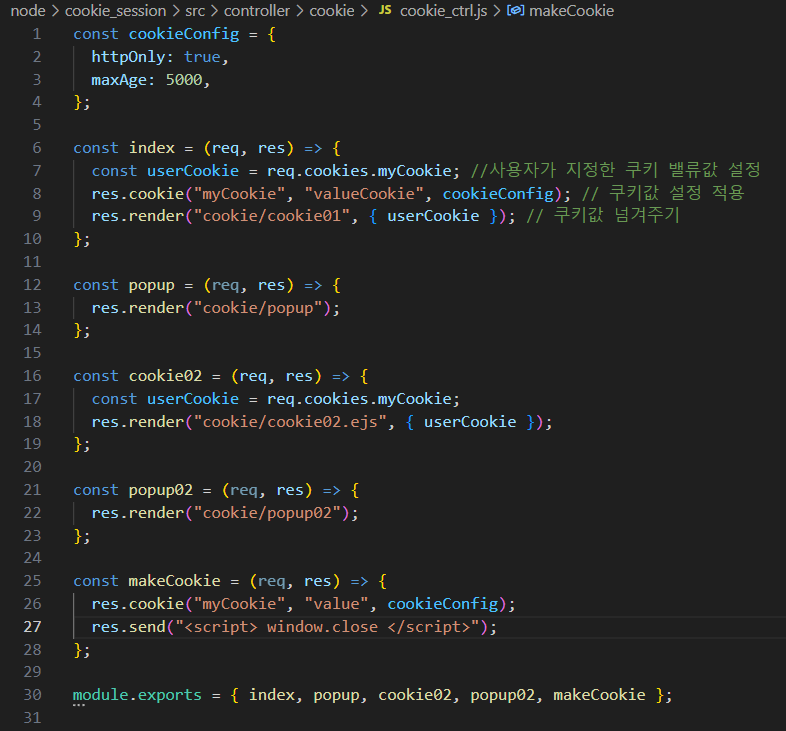Click line number 12 in gutter
The width and height of the screenshot is (786, 731).
(x=33, y=285)
